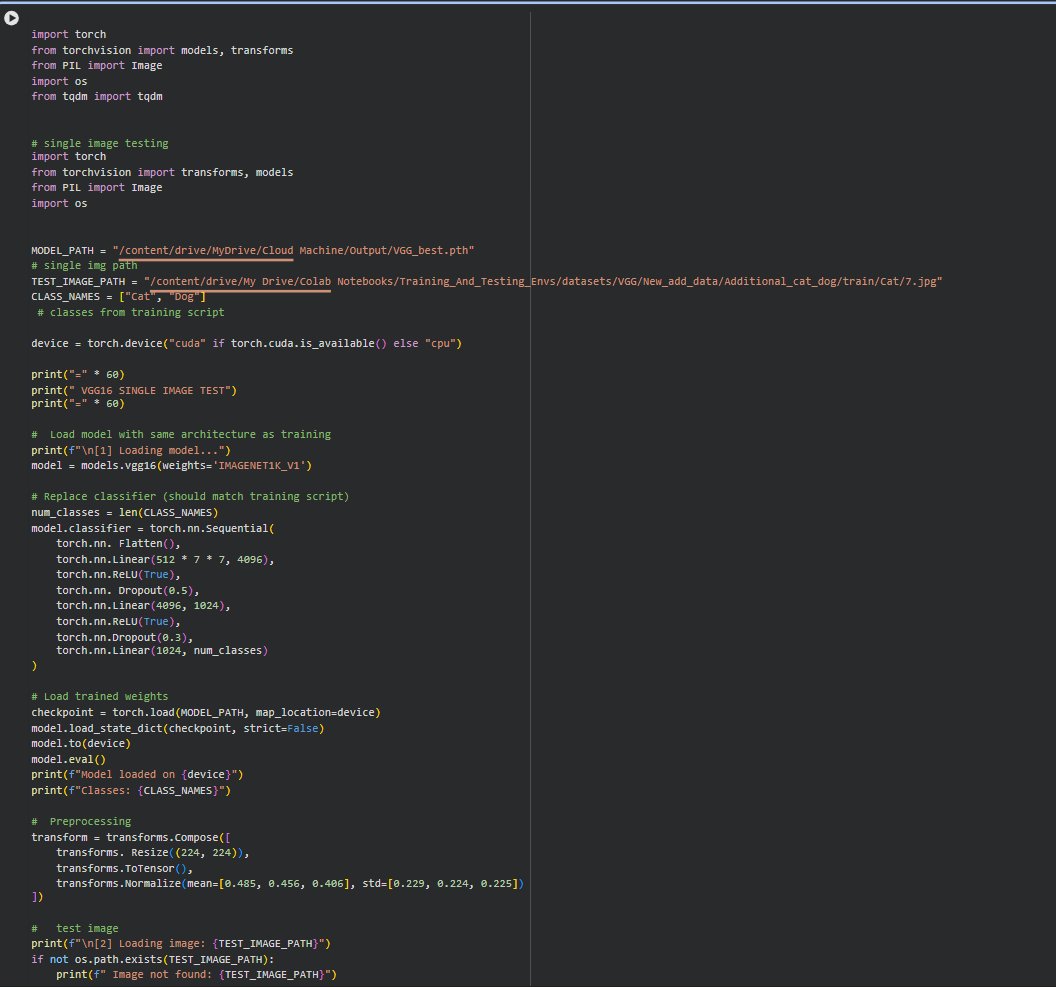Click the '[2] Loading image' print line

(181, 943)
